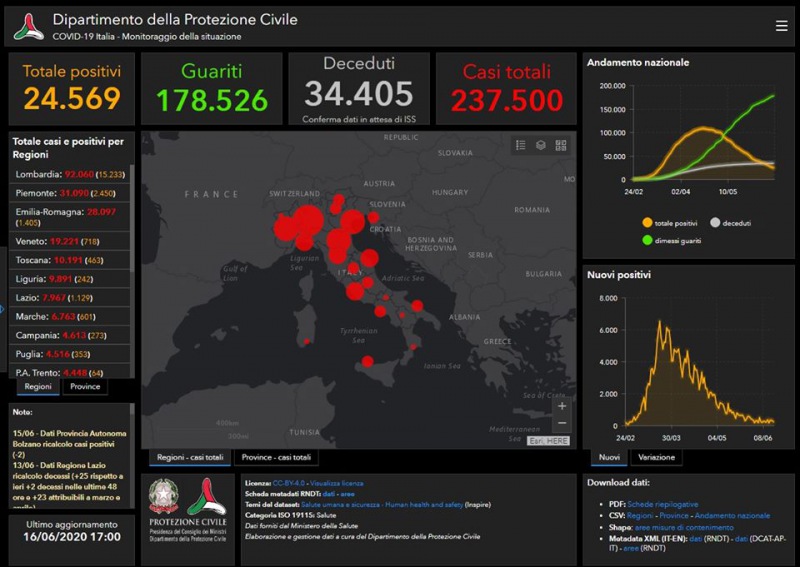
Task: Switch to Province - casi totali map tab
Action: [275, 458]
